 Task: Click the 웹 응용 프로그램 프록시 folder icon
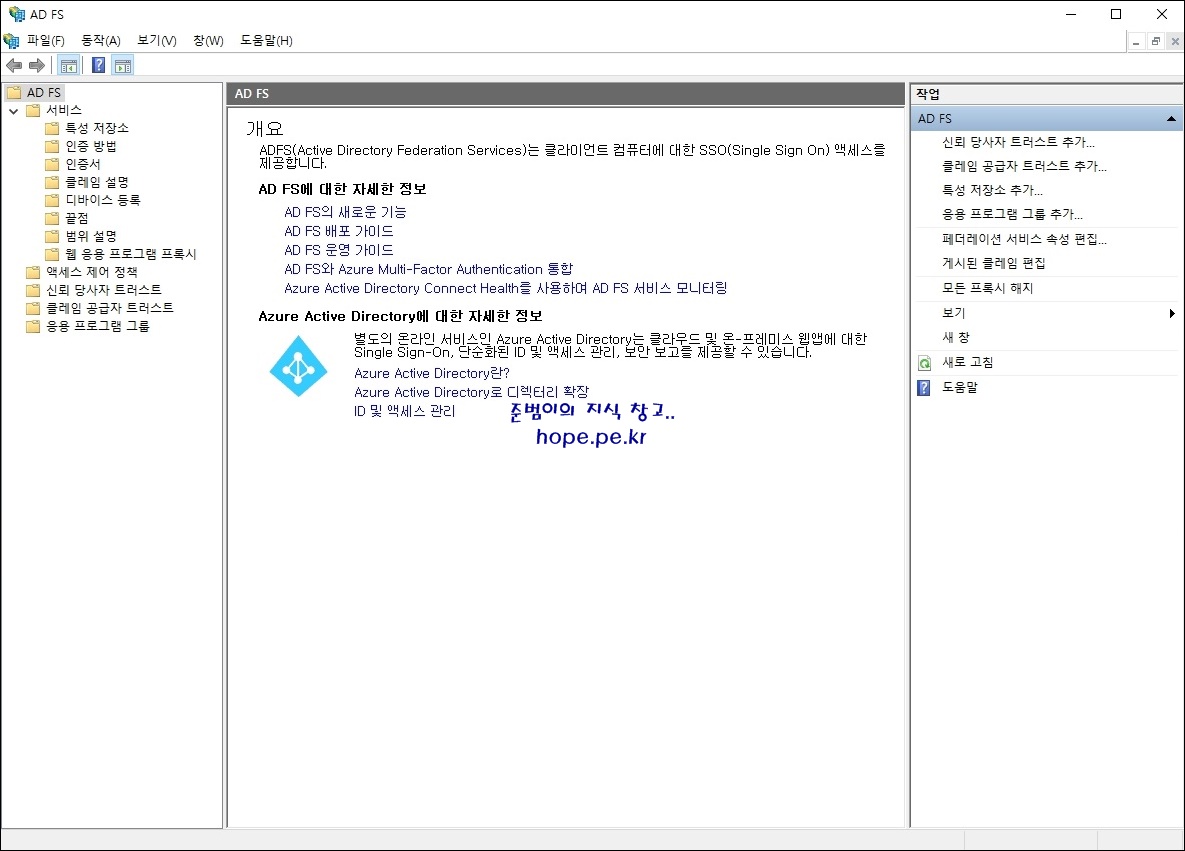tap(51, 255)
